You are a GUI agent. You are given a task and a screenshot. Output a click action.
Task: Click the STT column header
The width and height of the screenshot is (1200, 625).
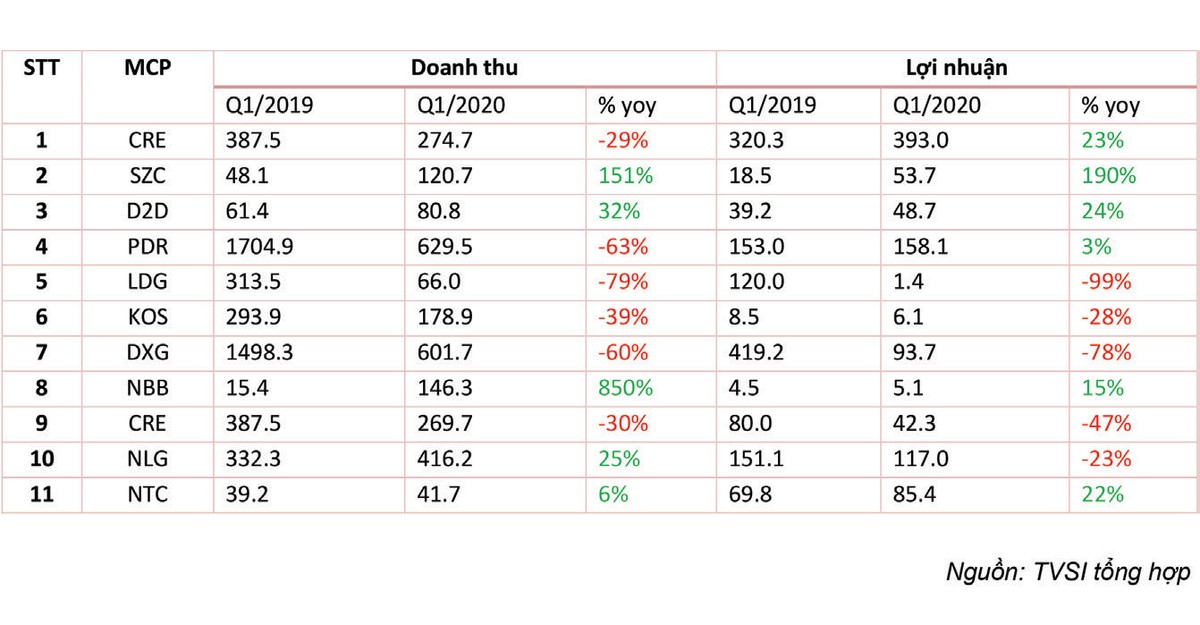(41, 68)
